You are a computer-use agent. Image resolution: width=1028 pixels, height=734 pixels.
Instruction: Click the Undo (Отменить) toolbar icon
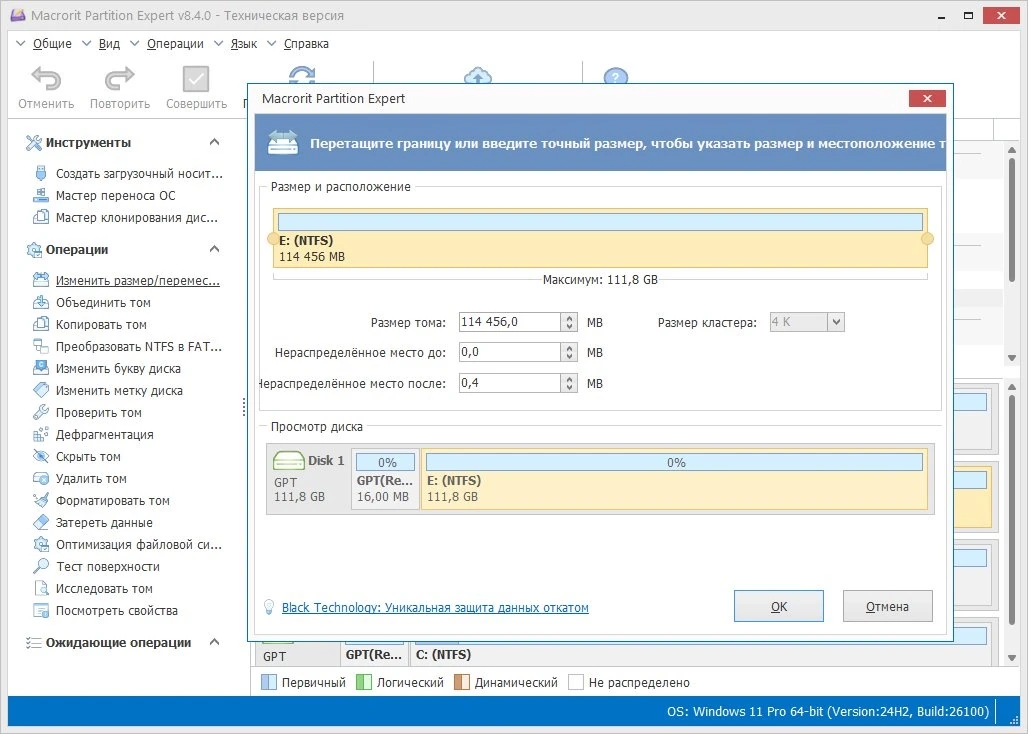46,79
